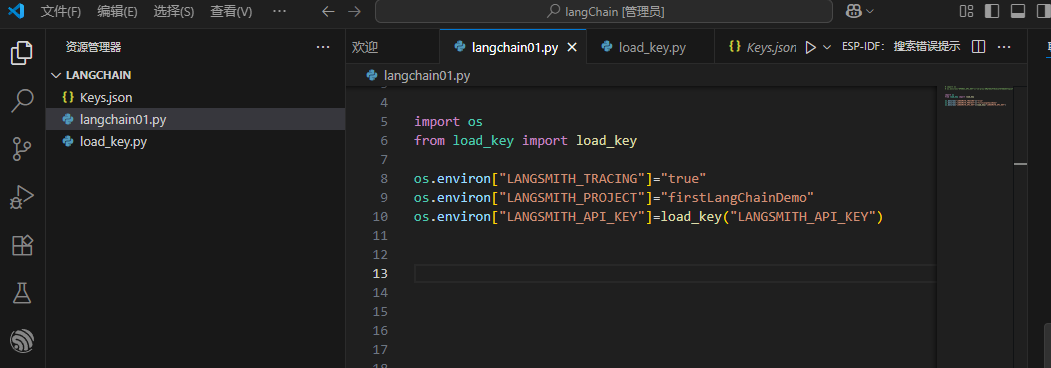This screenshot has height=368, width=1051.
Task: Open the 选择(S) menu
Action: [173, 11]
